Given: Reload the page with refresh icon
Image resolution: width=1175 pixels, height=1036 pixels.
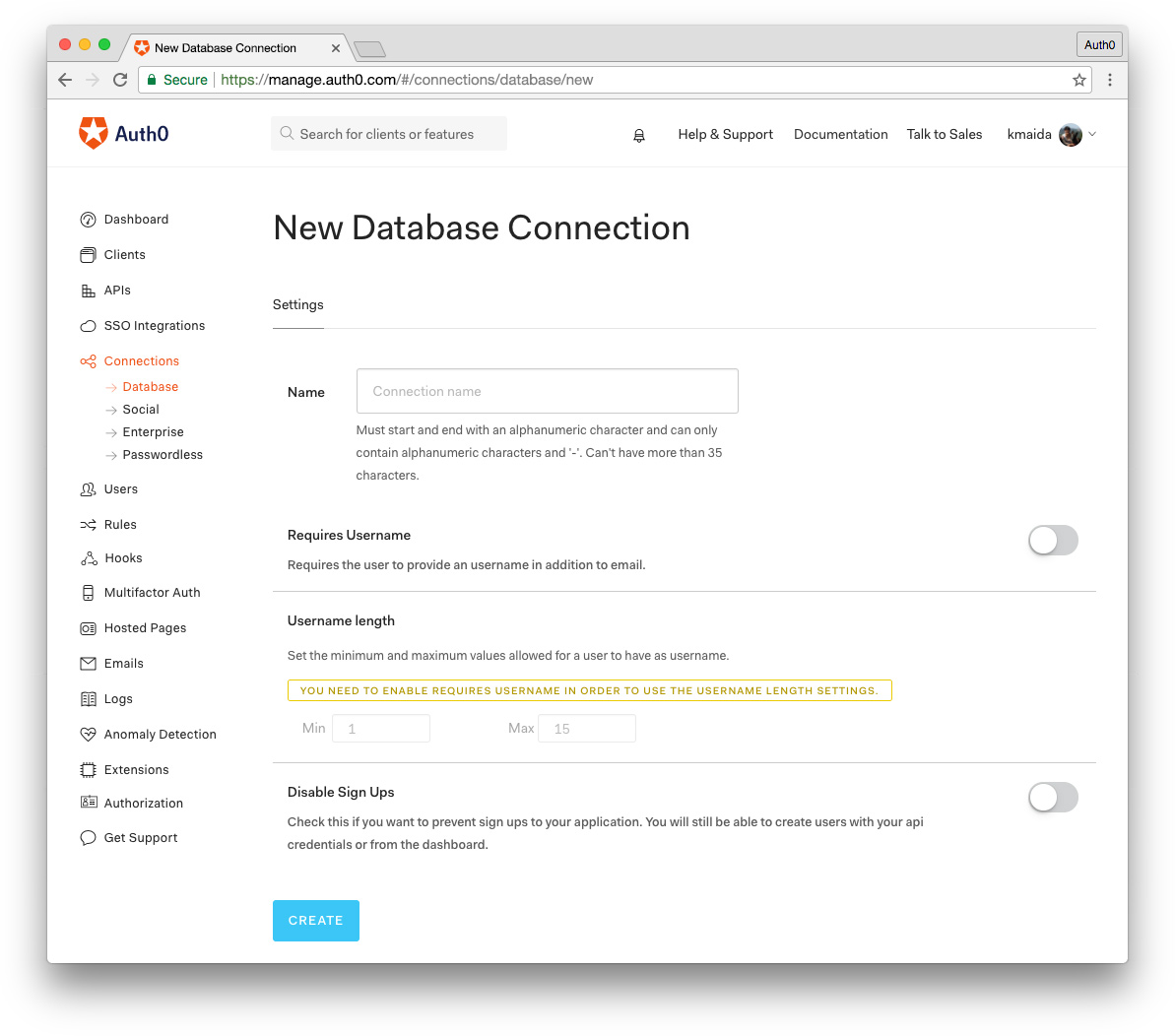Looking at the screenshot, I should [120, 80].
